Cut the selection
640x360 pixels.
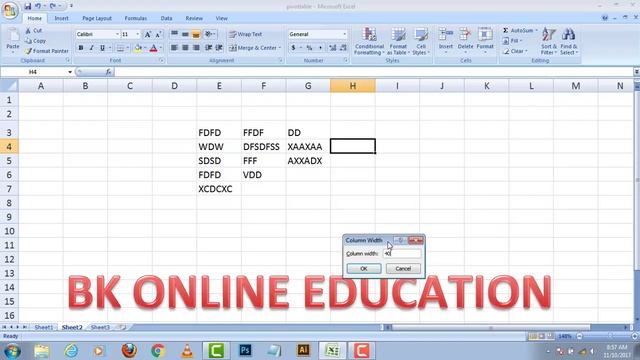33,31
